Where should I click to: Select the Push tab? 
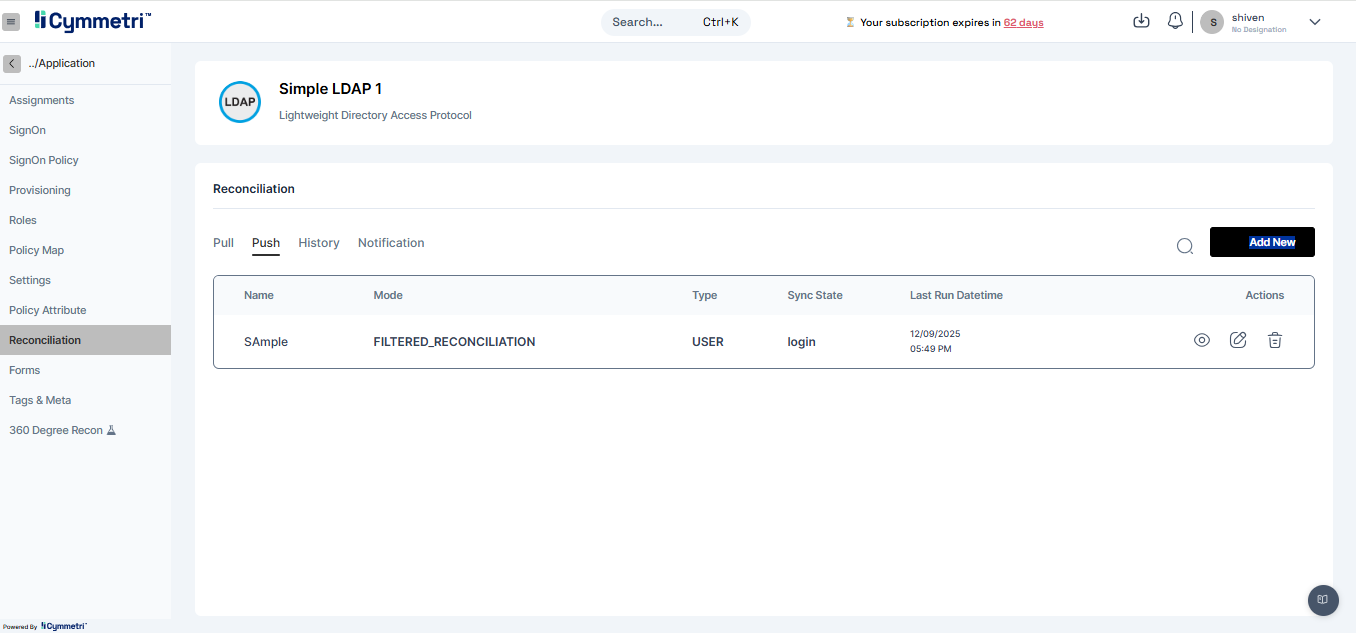pos(266,243)
